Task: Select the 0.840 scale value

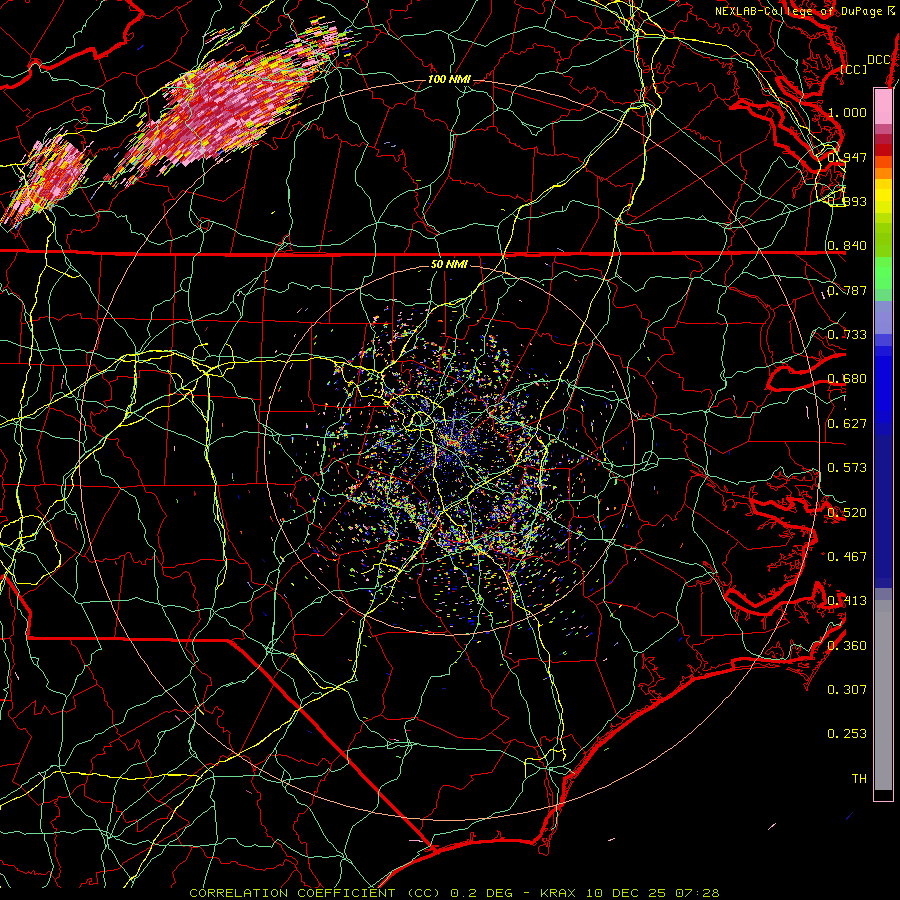Action: click(847, 246)
